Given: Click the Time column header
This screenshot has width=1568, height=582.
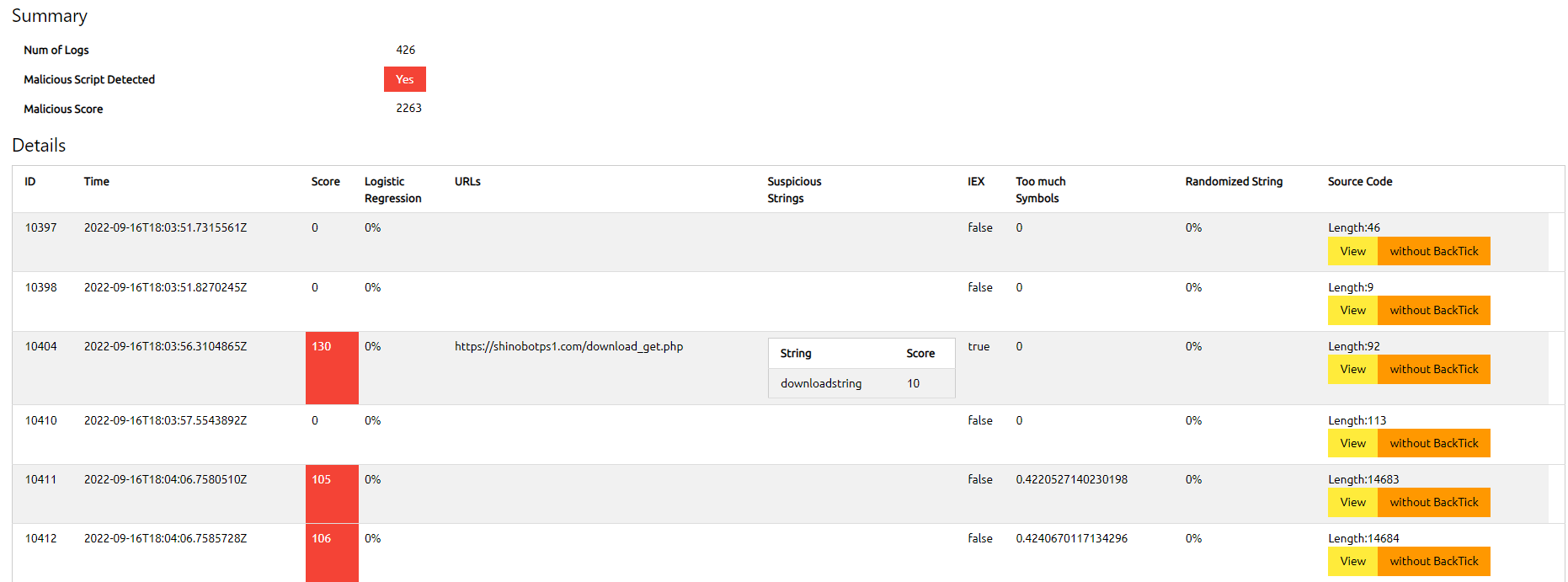Looking at the screenshot, I should tap(97, 181).
